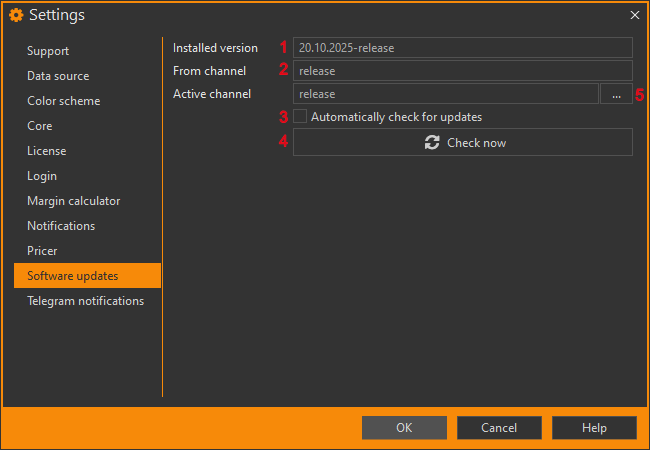Open the Login settings section
Viewport: 650px width, 450px height.
coord(42,176)
